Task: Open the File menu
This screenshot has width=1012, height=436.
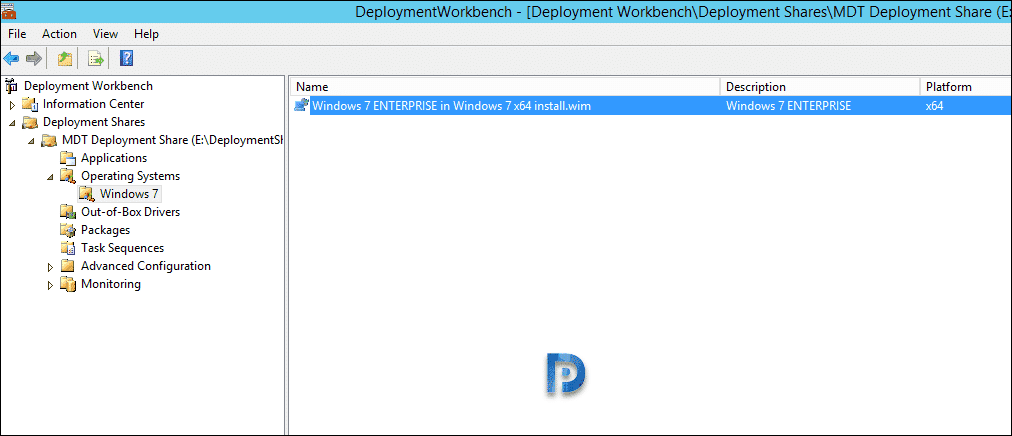Action: [17, 34]
